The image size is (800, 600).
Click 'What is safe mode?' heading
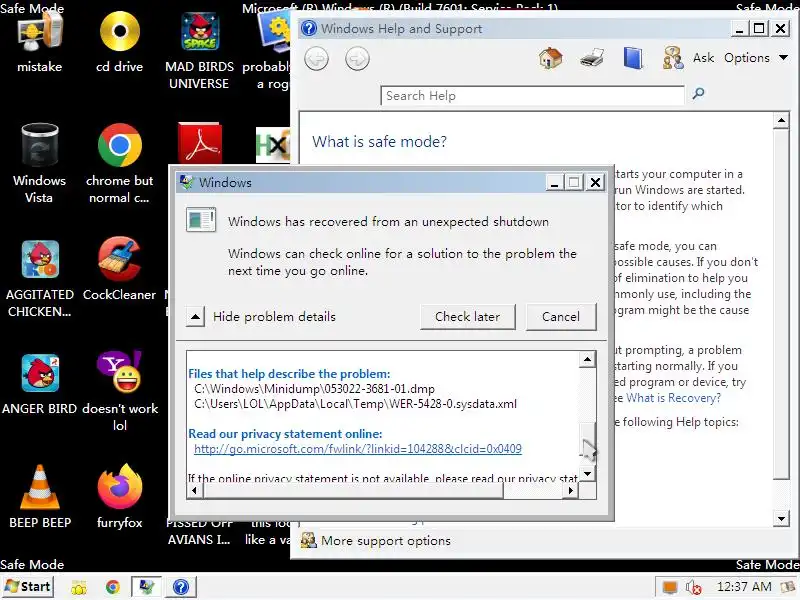pos(379,141)
